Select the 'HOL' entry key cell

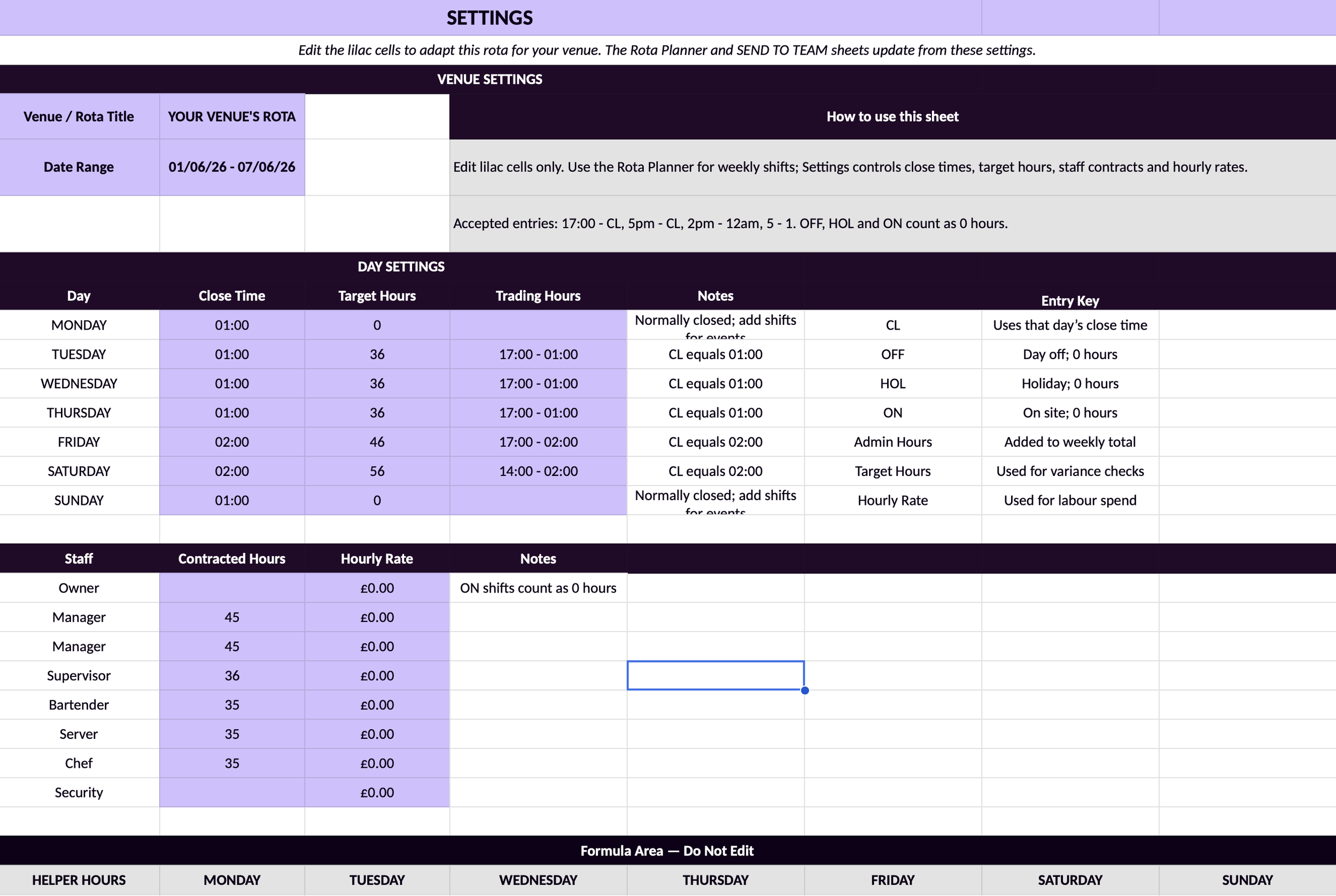click(x=892, y=384)
